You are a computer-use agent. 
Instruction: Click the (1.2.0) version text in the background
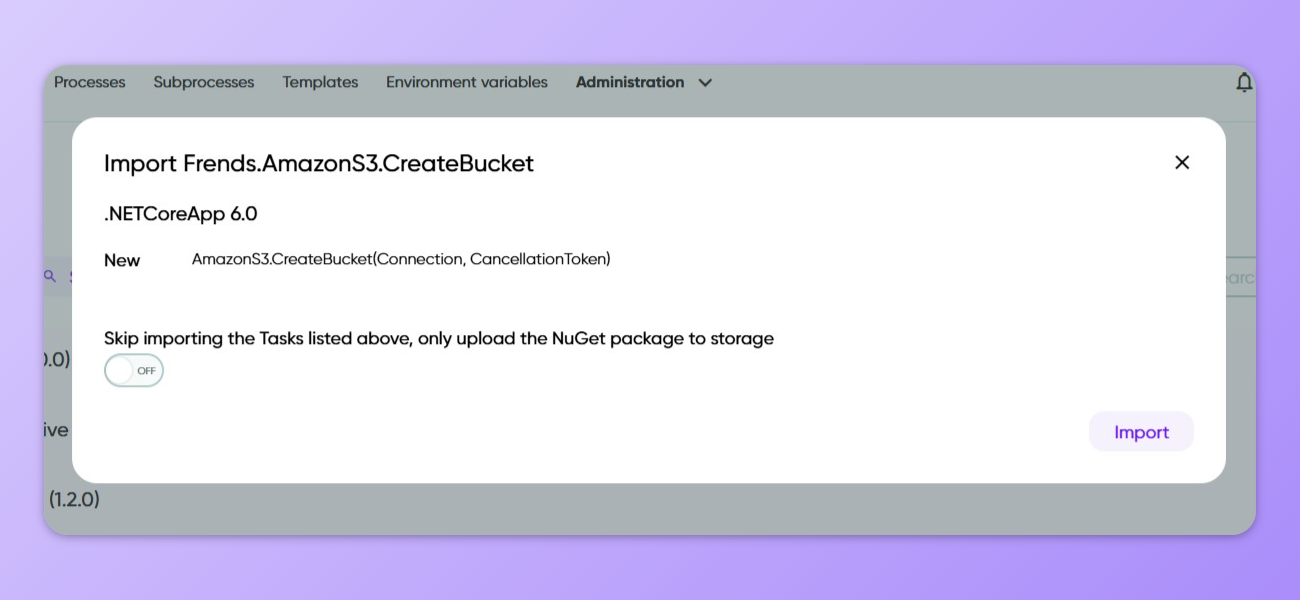point(74,498)
